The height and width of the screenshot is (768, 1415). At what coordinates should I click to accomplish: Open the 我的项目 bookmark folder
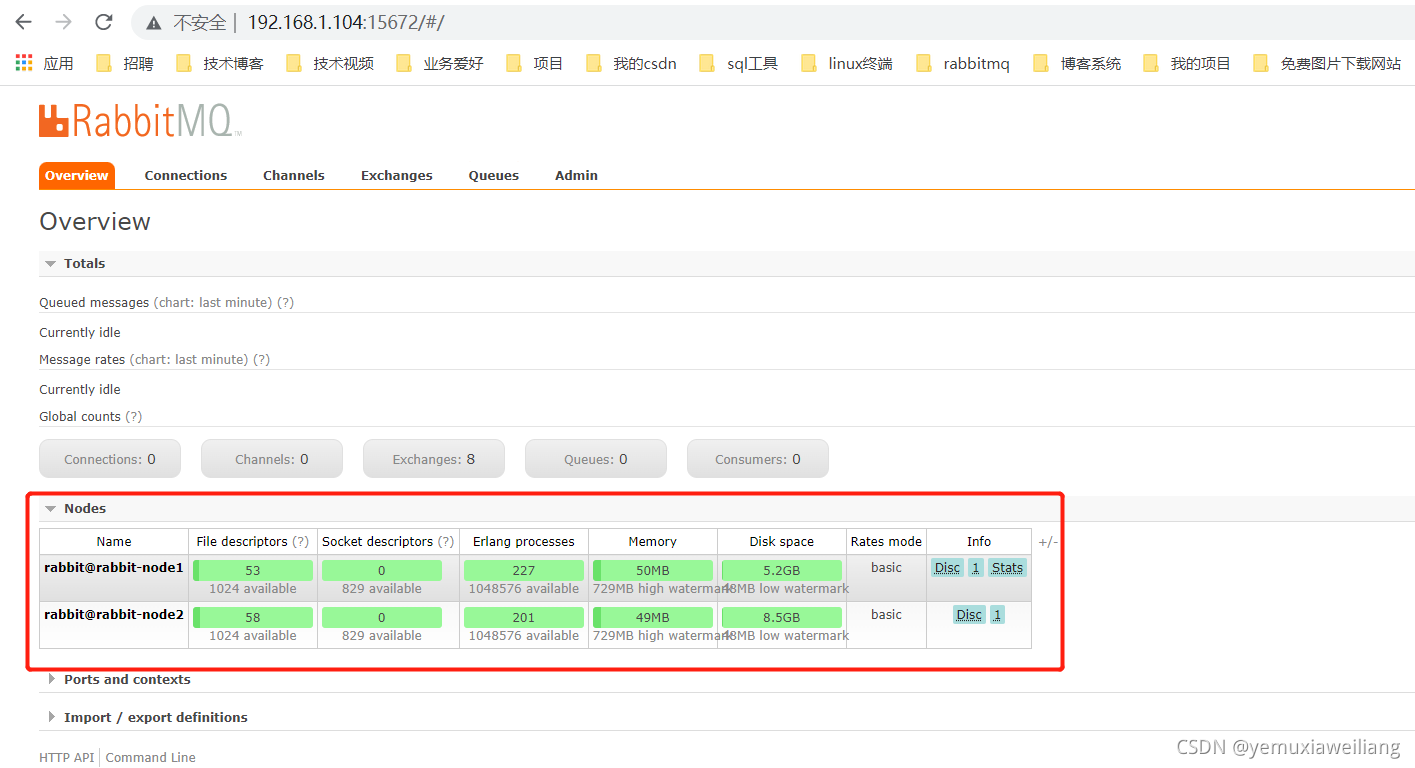[1187, 63]
